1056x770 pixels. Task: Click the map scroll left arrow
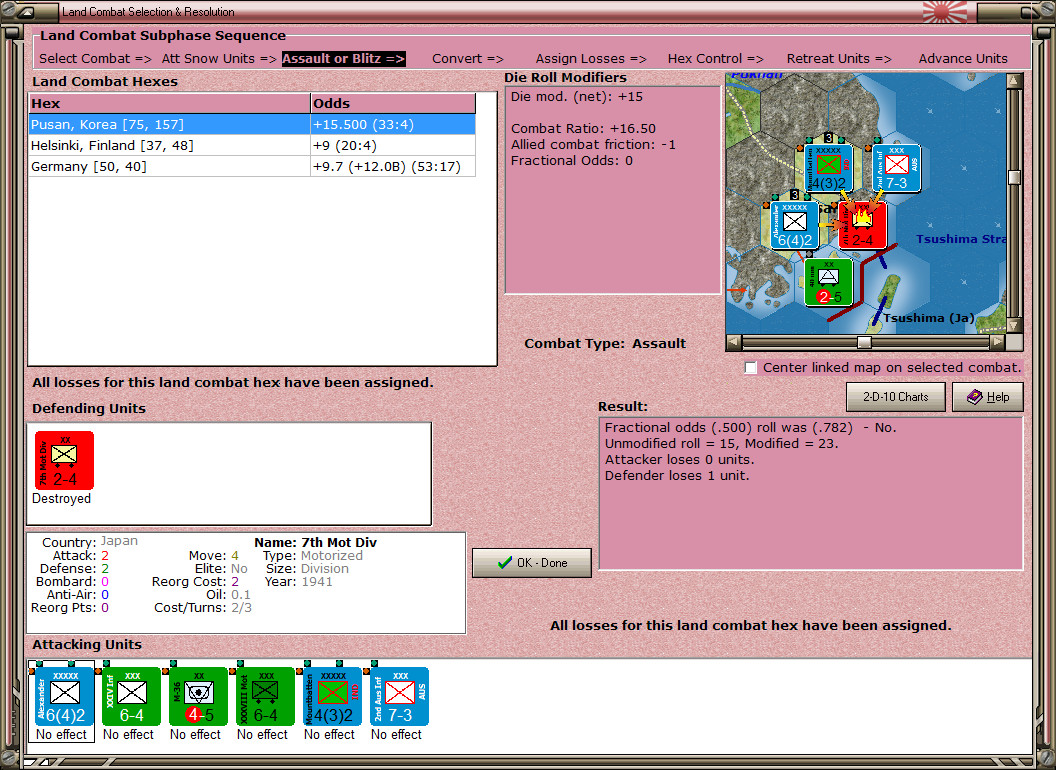click(734, 342)
